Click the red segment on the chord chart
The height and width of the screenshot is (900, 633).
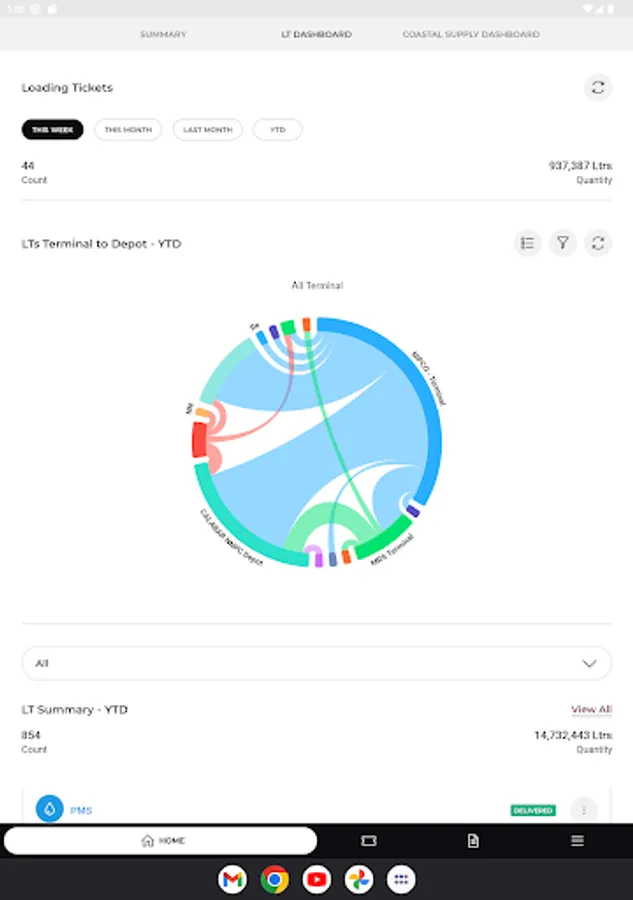(x=199, y=441)
